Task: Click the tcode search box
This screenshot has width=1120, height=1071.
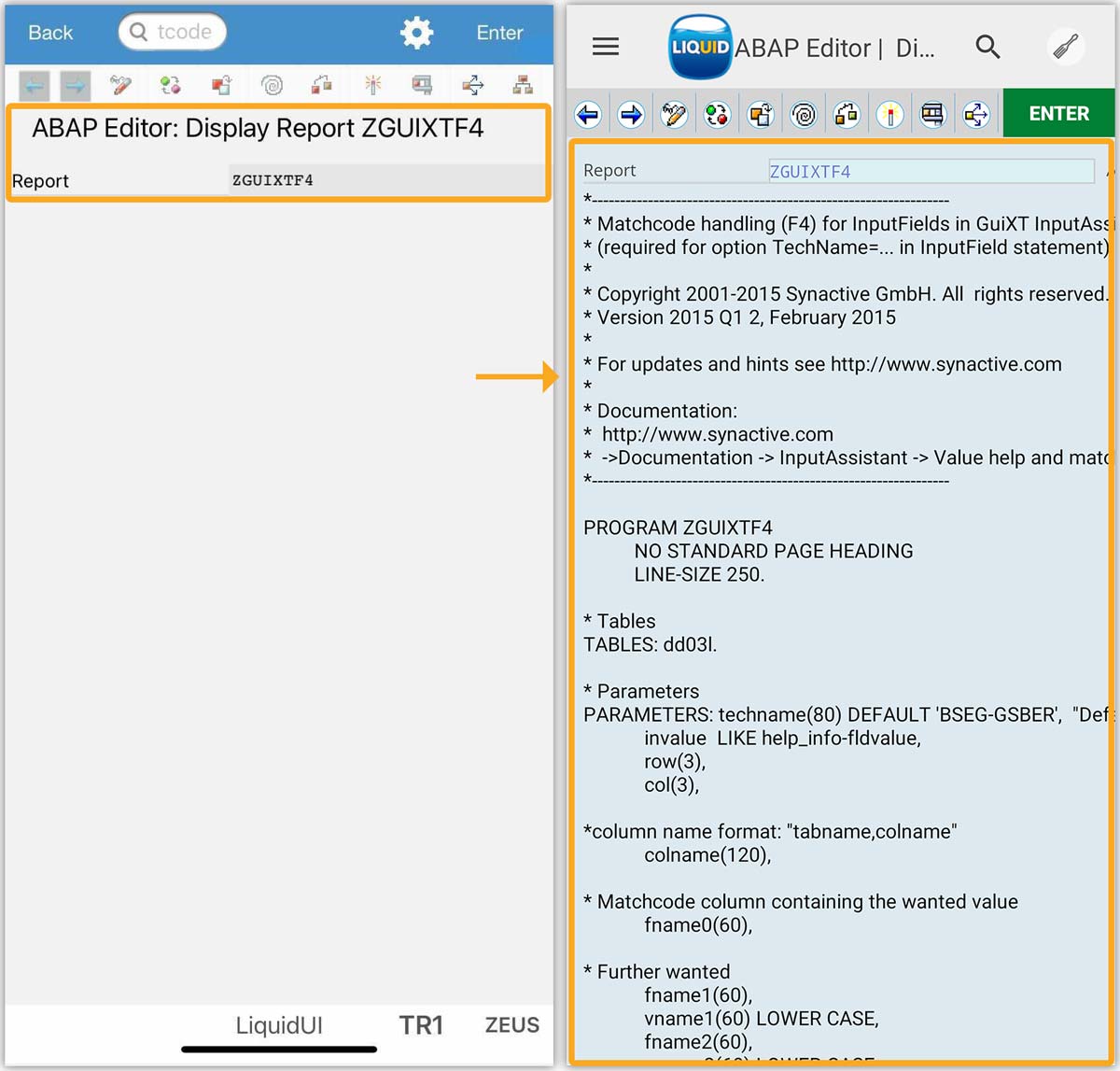Action: click(174, 32)
